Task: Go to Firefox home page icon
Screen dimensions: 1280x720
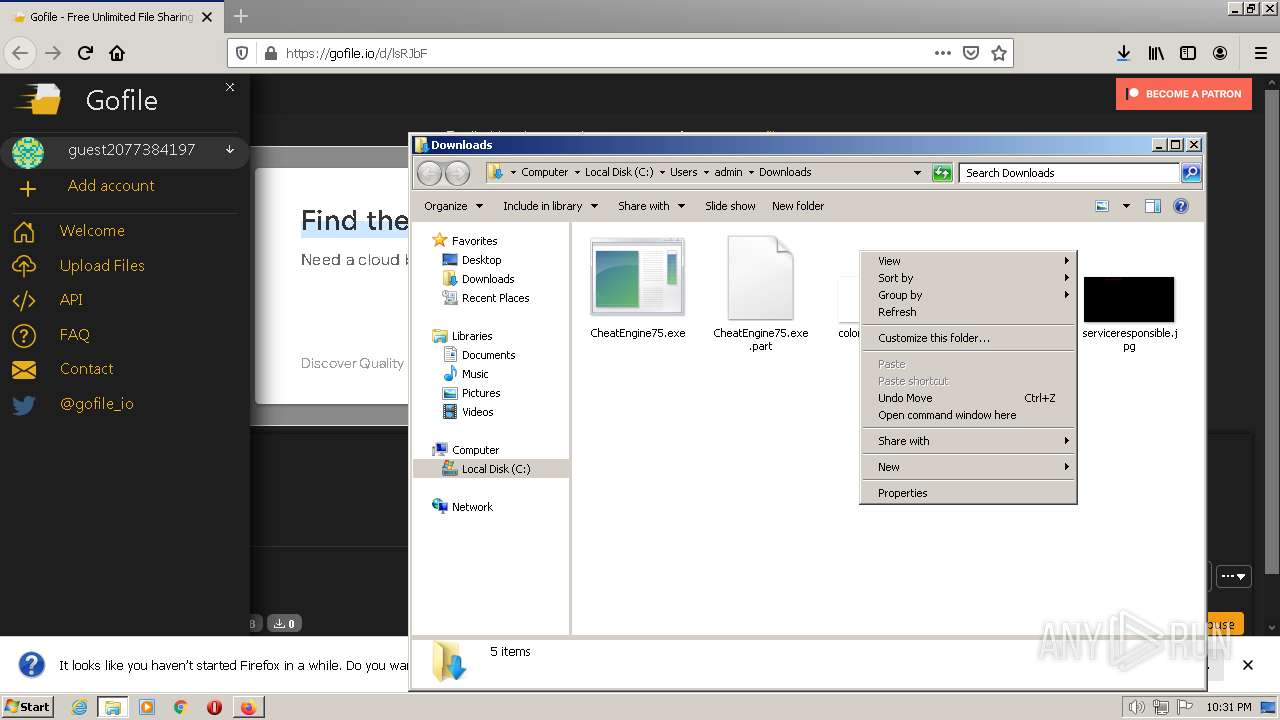Action: [x=117, y=53]
